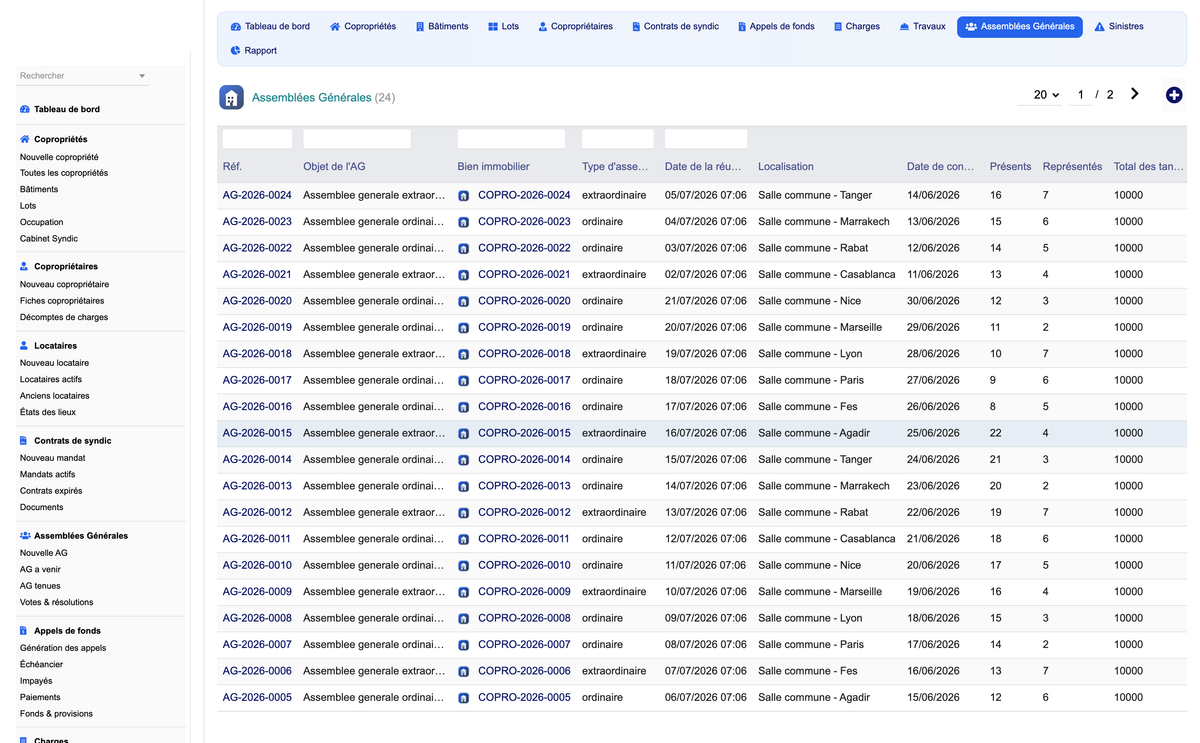The height and width of the screenshot is (743, 1200).
Task: Open AG a venir sidebar link
Action: (x=40, y=569)
